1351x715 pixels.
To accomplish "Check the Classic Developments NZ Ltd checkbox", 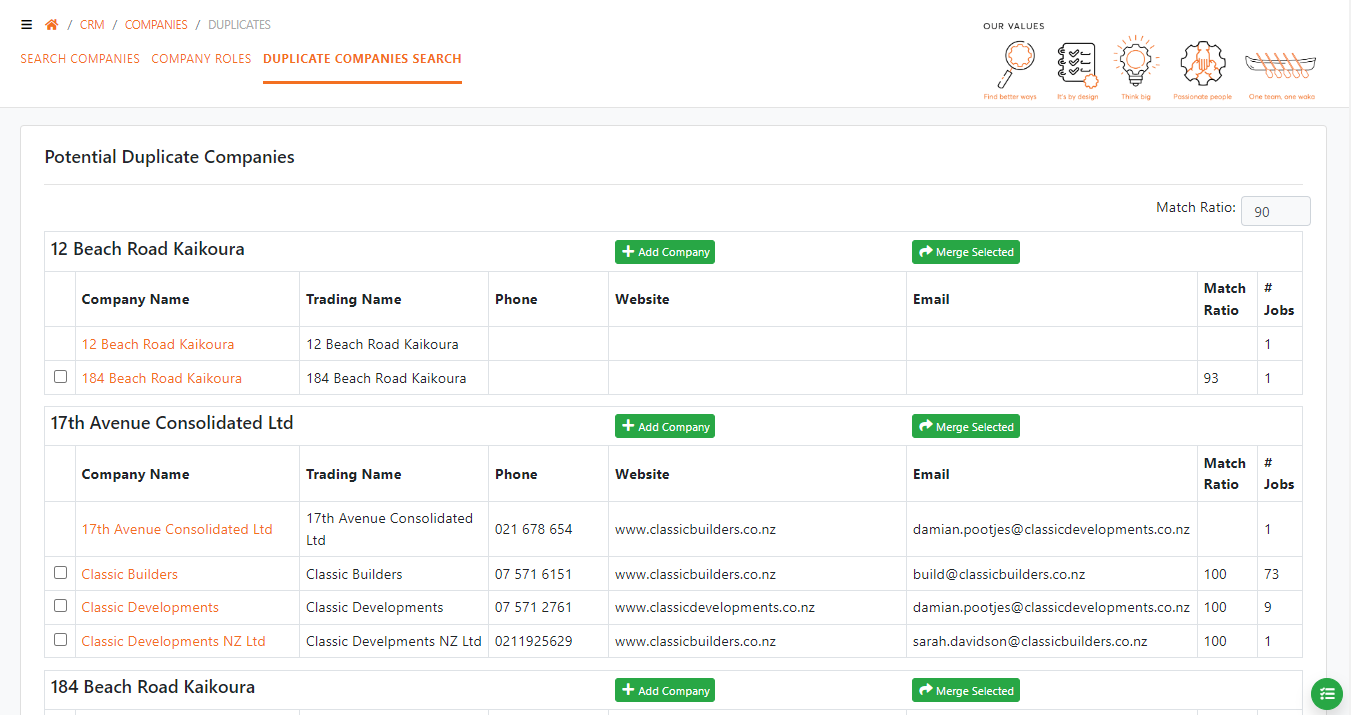I will click(x=61, y=640).
